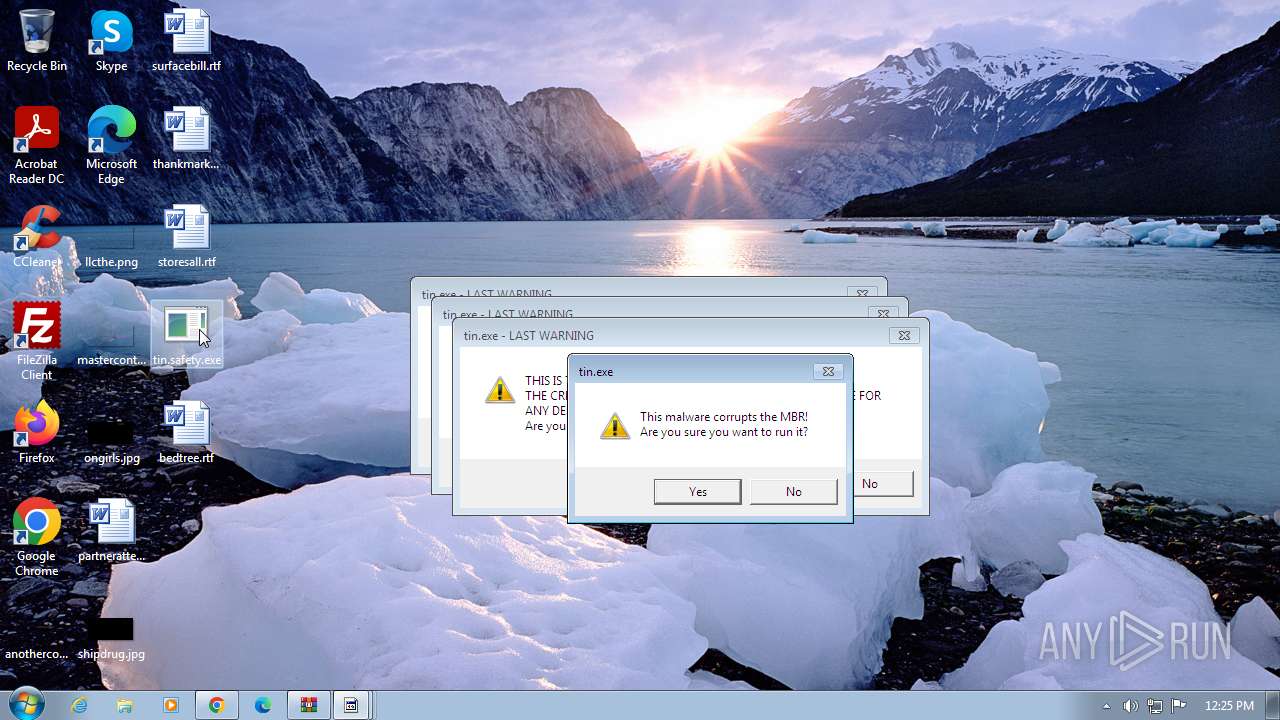1280x720 pixels.
Task: Select the partneratte document icon
Action: (x=111, y=531)
